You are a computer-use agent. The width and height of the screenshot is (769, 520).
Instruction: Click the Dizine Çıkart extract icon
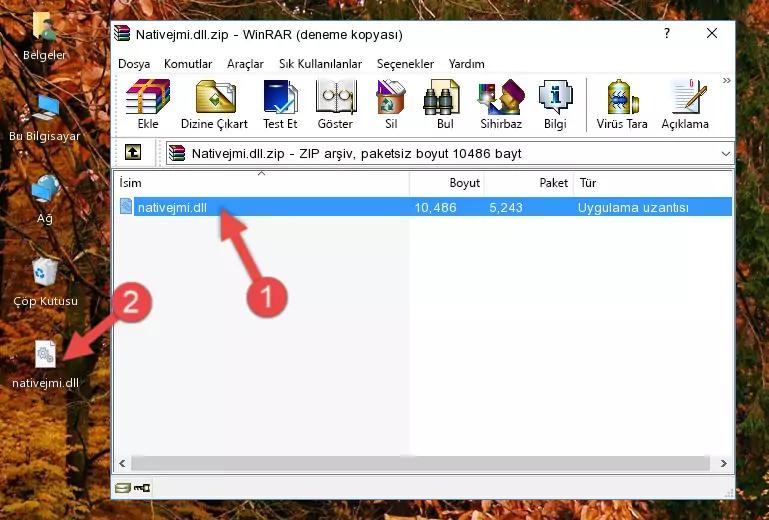click(x=215, y=104)
